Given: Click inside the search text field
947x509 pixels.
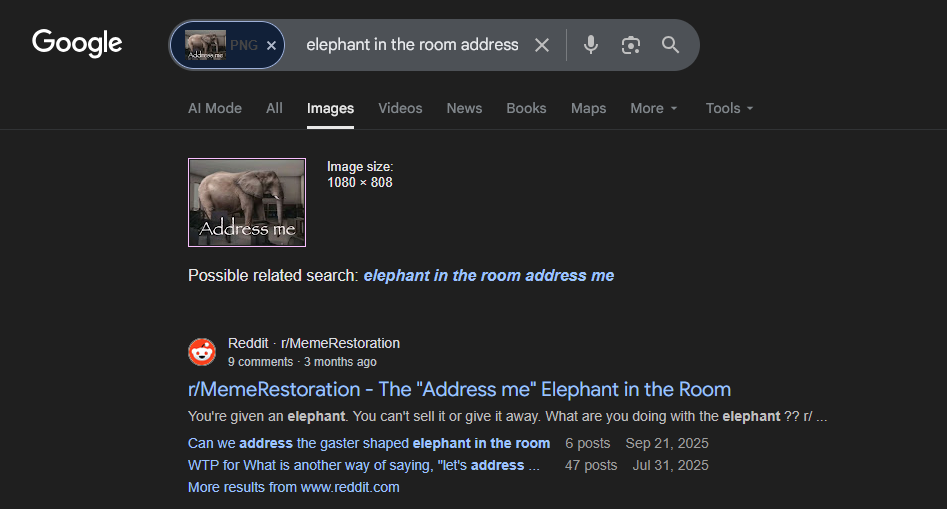Looking at the screenshot, I should click(412, 45).
